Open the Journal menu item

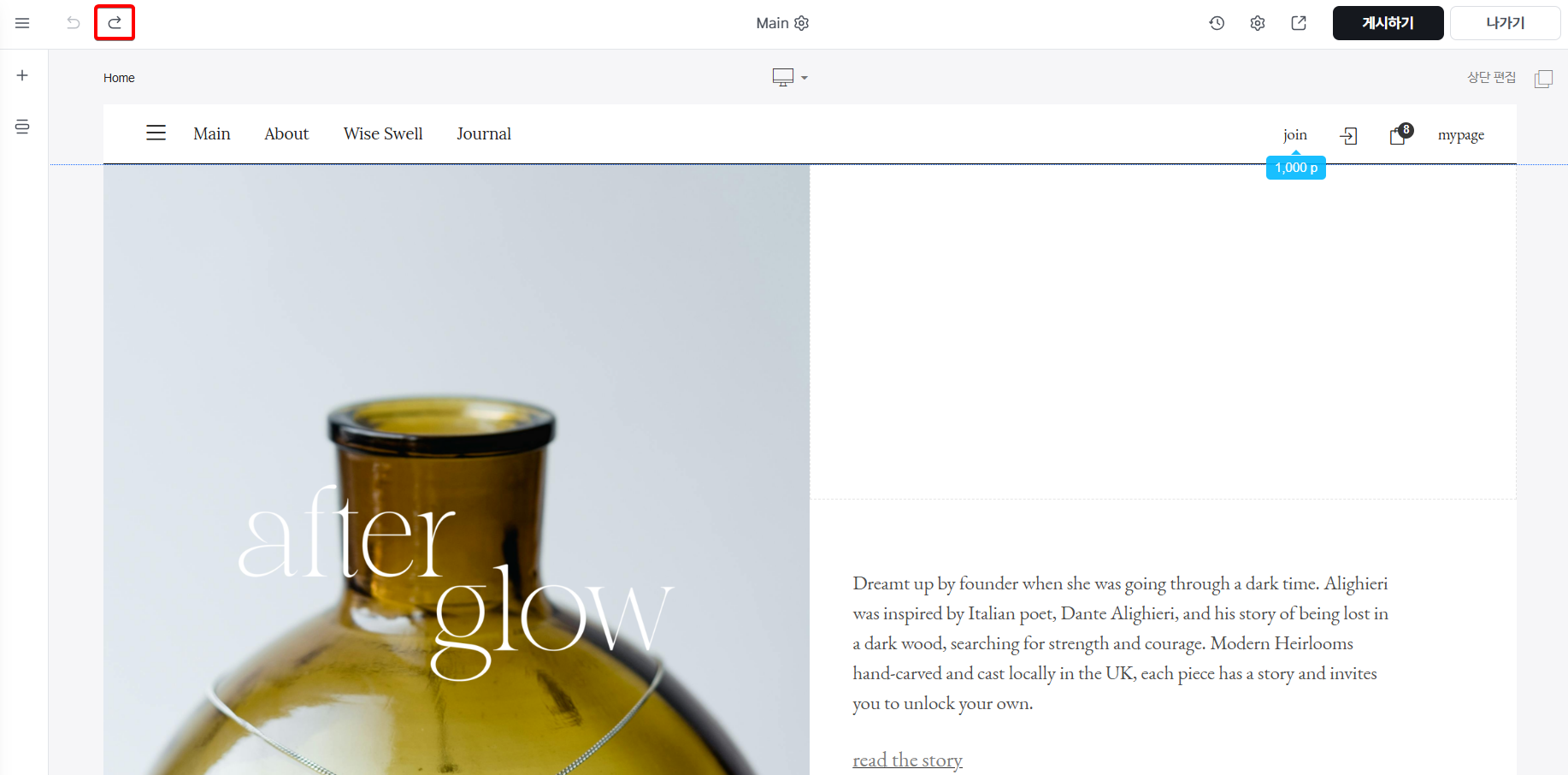click(x=484, y=133)
